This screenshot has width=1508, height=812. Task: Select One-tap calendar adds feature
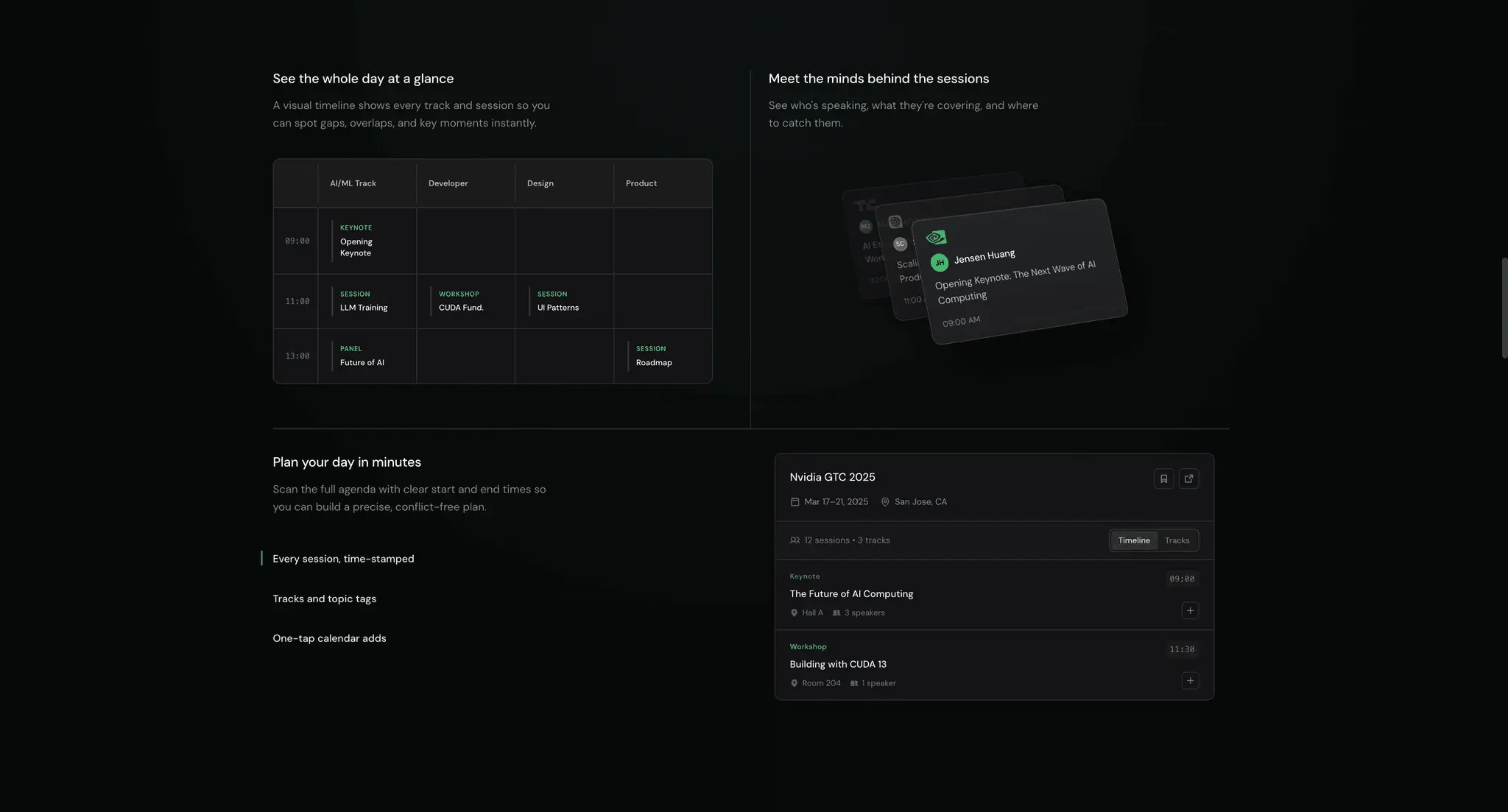click(x=329, y=638)
